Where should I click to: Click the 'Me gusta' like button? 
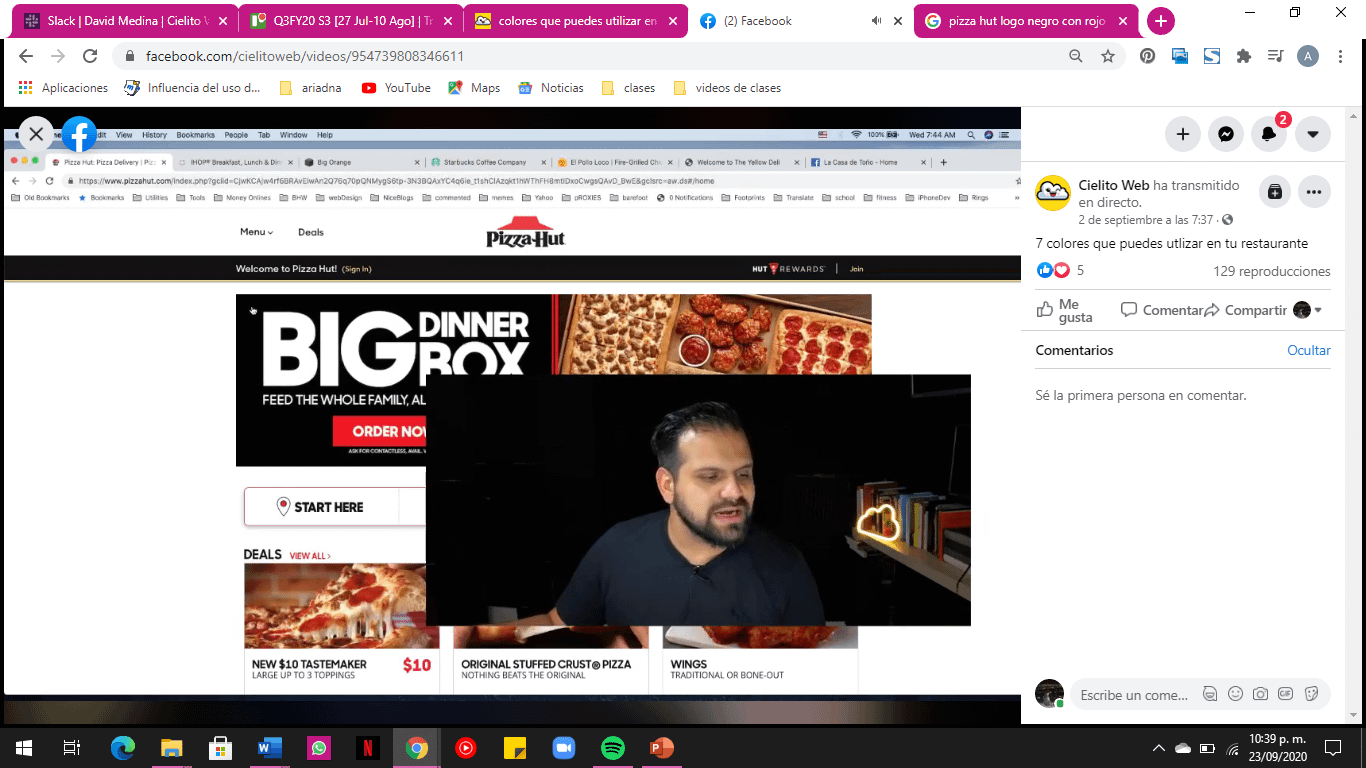click(x=1066, y=310)
